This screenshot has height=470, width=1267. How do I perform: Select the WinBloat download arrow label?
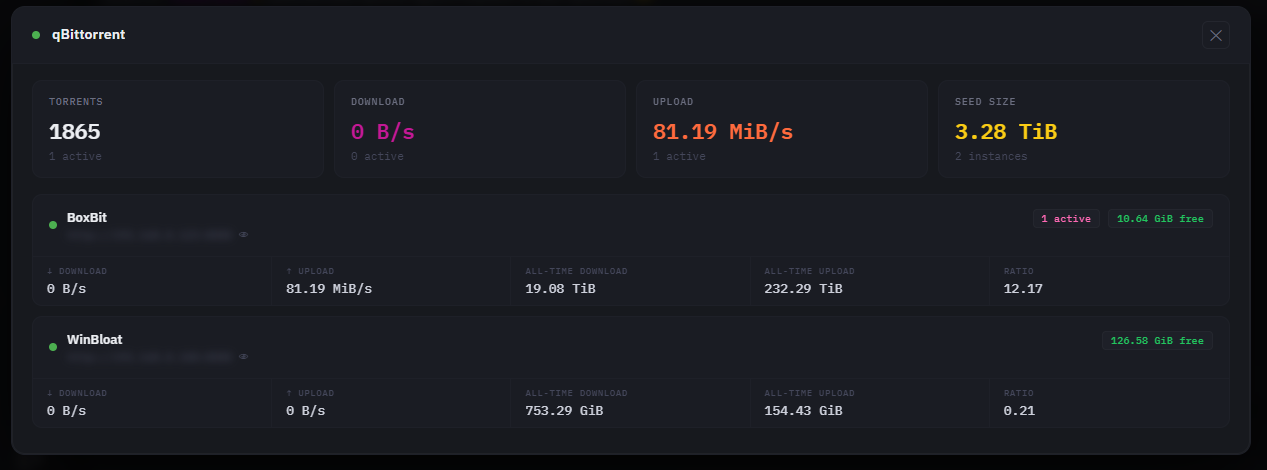point(77,393)
